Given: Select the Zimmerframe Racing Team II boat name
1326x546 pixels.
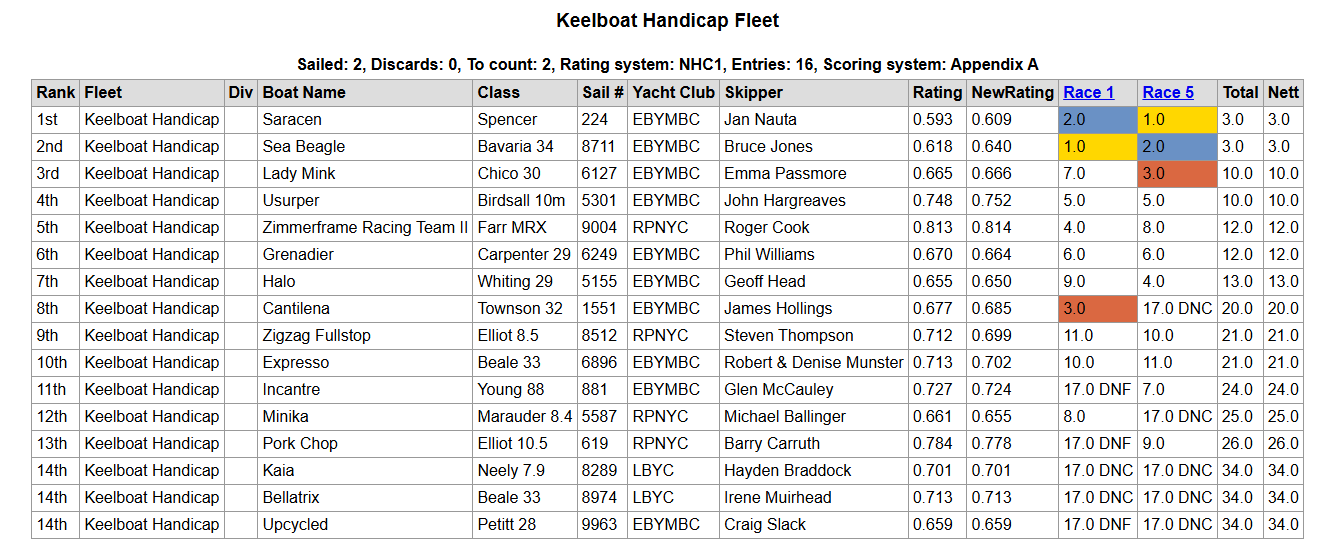Looking at the screenshot, I should click(365, 227).
